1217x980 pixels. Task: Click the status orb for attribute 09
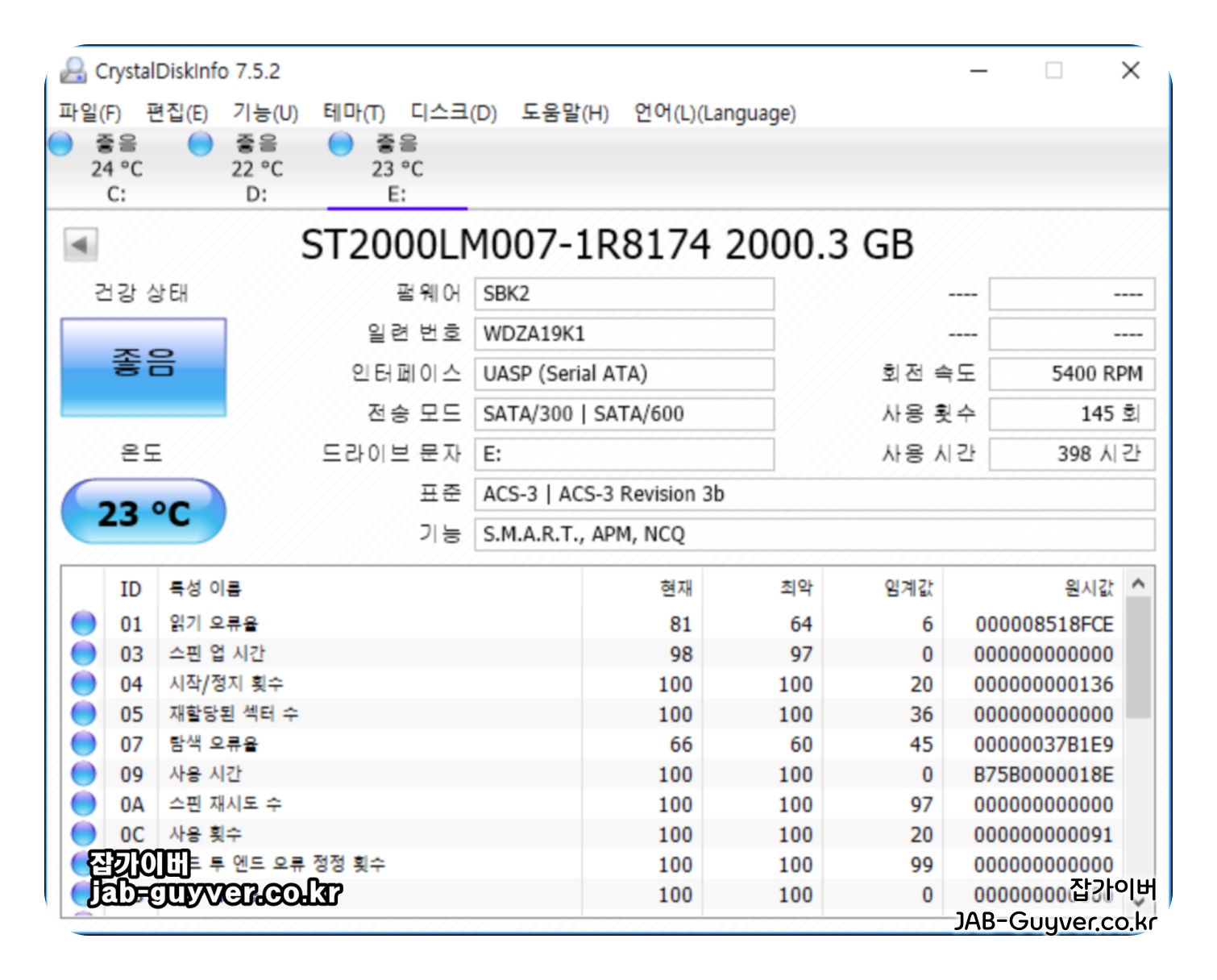click(x=84, y=774)
